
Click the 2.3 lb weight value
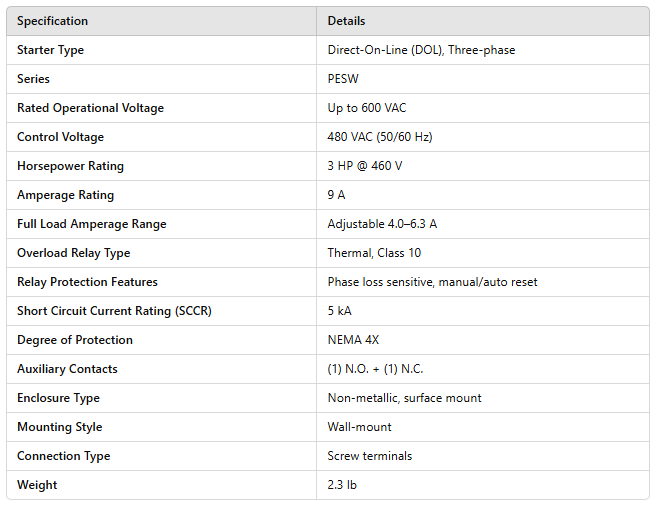pyautogui.click(x=342, y=485)
